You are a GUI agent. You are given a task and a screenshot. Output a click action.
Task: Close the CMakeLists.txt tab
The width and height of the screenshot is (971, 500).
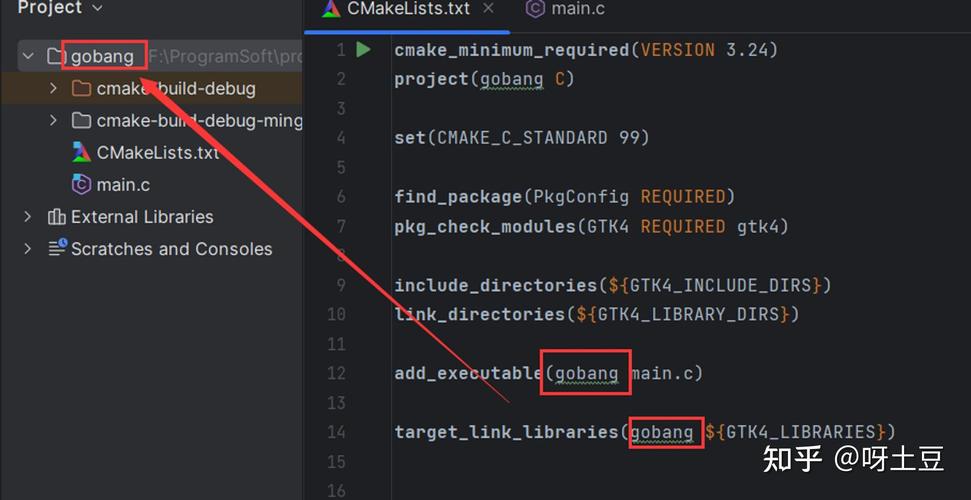[x=488, y=8]
